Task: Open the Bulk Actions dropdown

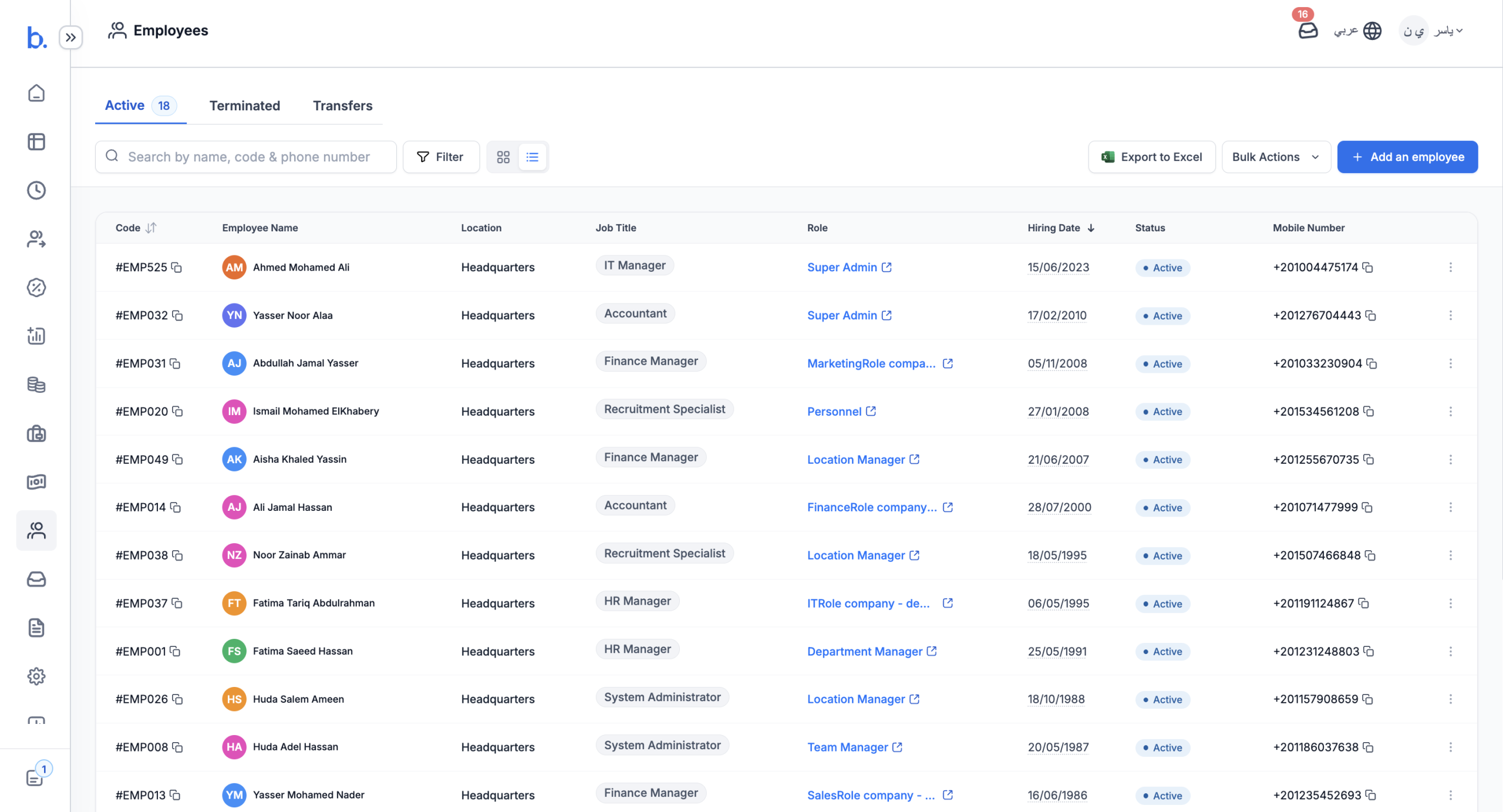Action: (1276, 157)
